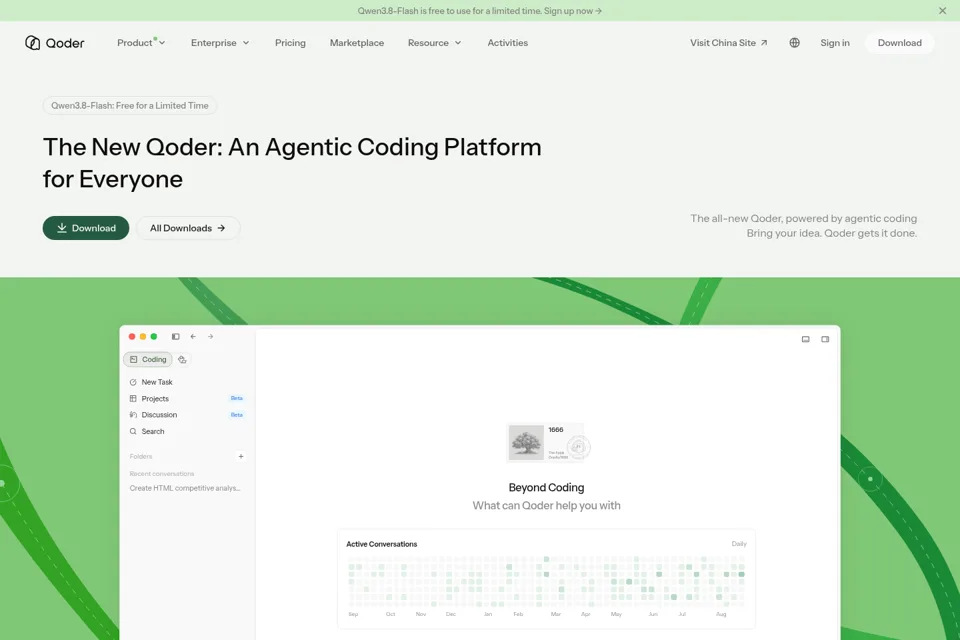Click Recent conversations label

pos(162,473)
